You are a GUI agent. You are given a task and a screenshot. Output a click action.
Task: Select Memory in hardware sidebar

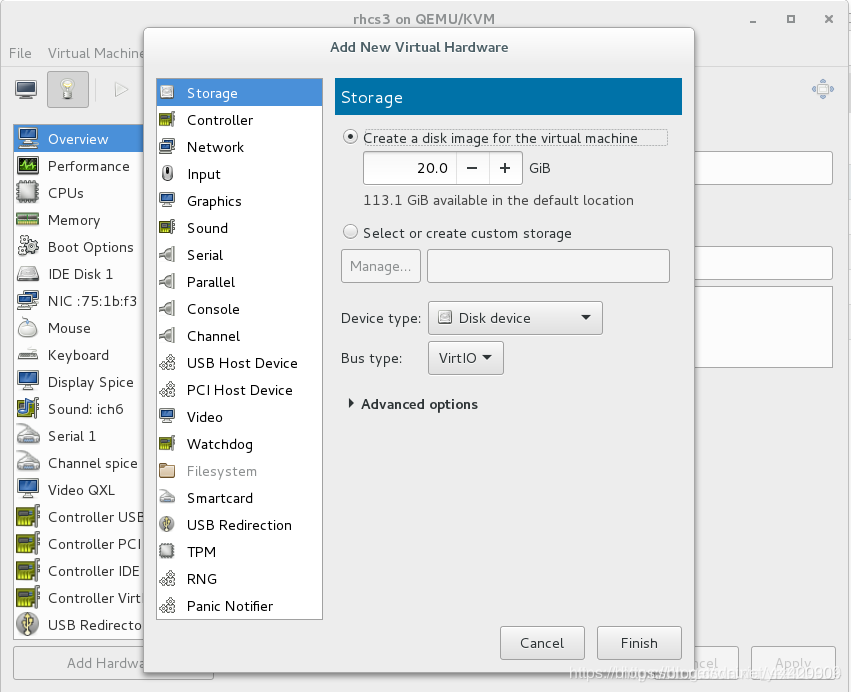click(79, 220)
